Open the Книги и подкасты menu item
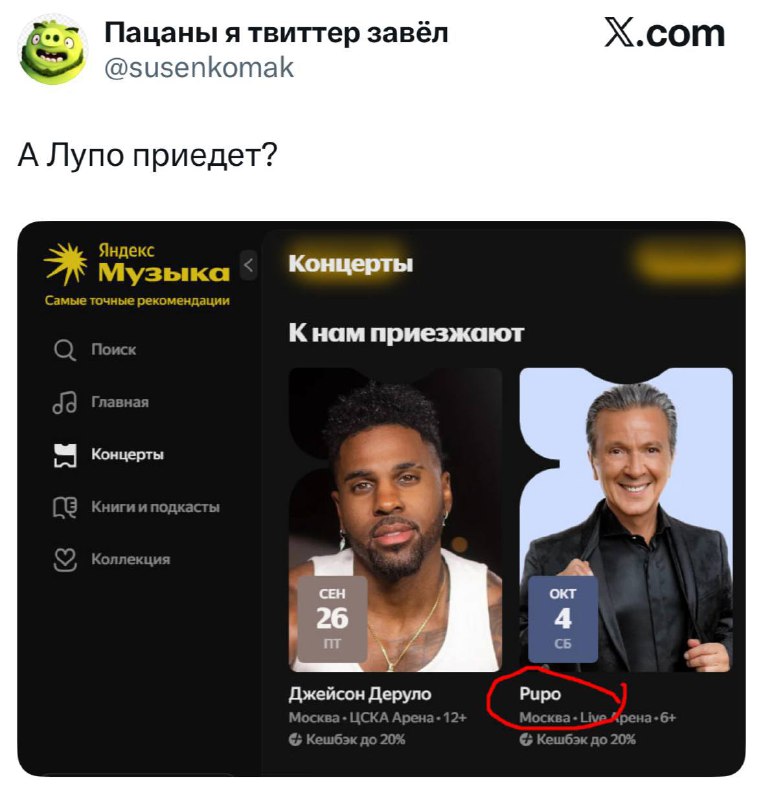This screenshot has width=763, height=800. pos(155,507)
